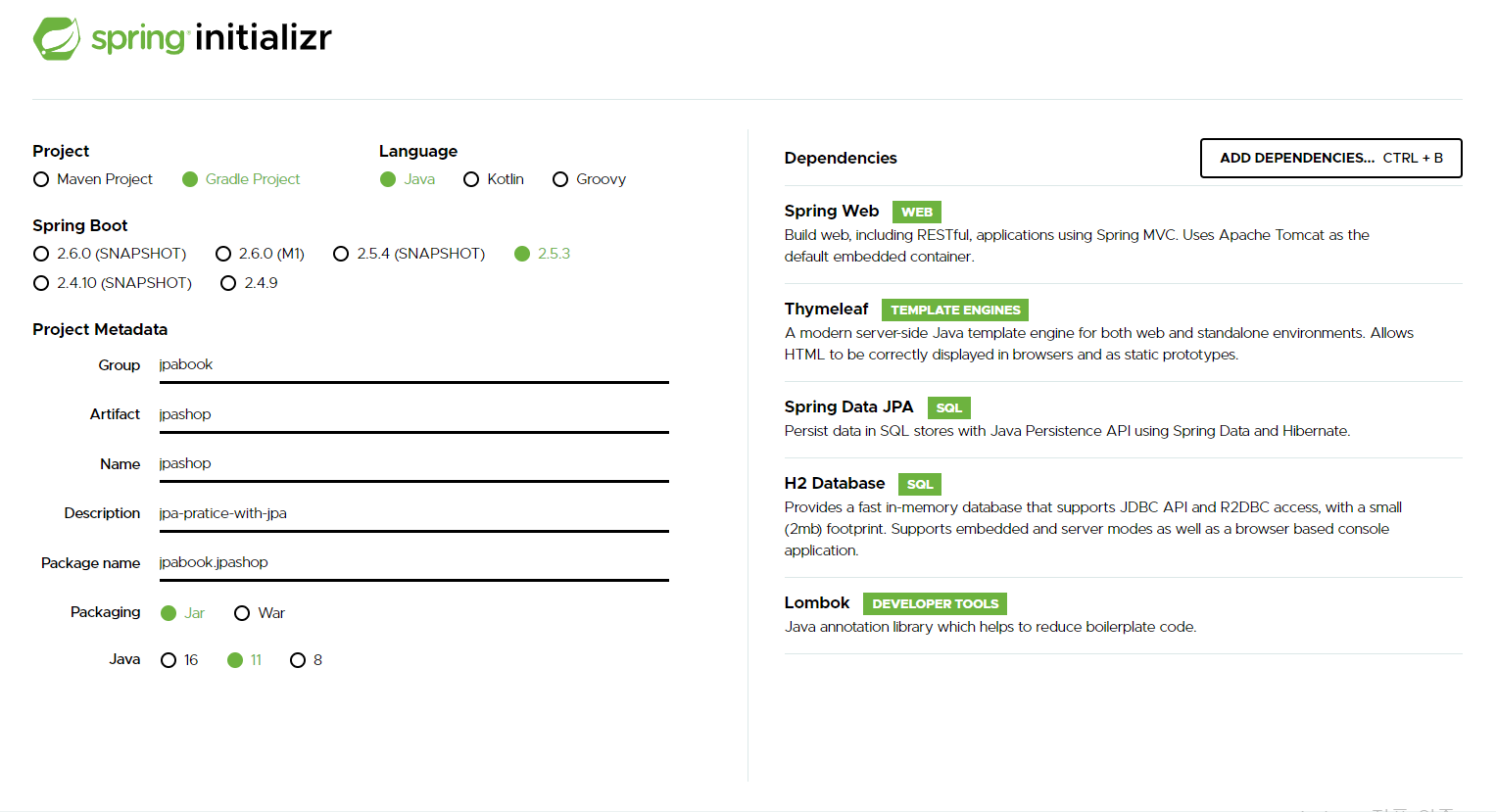This screenshot has height=812, width=1496.
Task: Click the Spring Boot section heading
Action: pos(80,225)
